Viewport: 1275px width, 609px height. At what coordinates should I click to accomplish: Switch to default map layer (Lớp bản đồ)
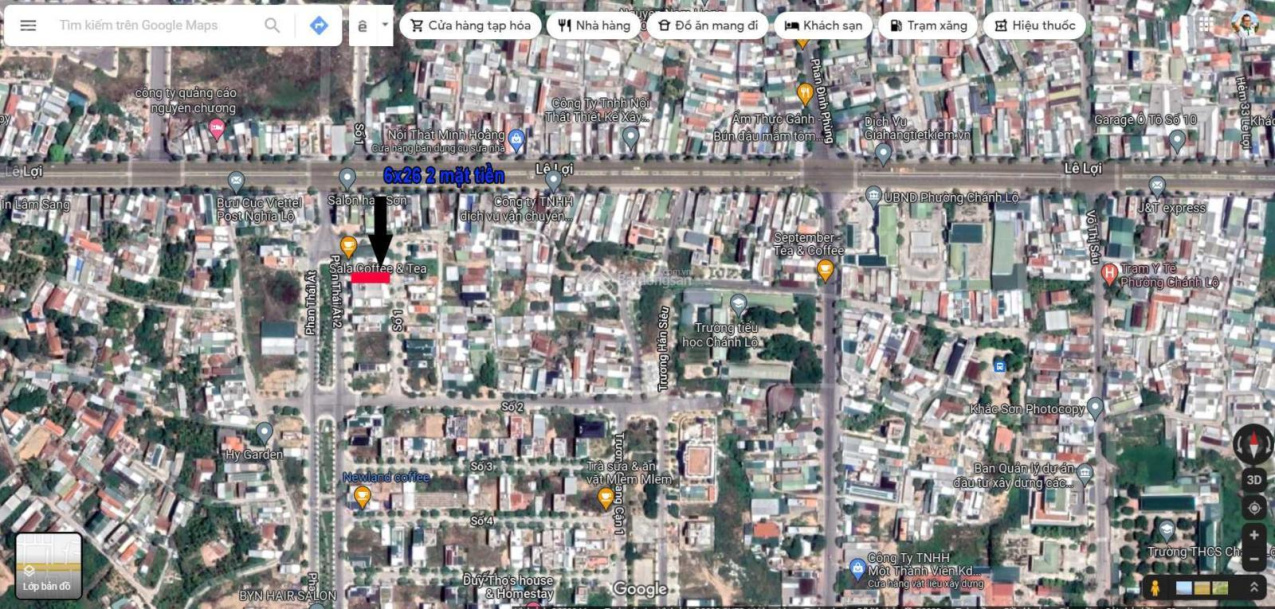pyautogui.click(x=49, y=565)
